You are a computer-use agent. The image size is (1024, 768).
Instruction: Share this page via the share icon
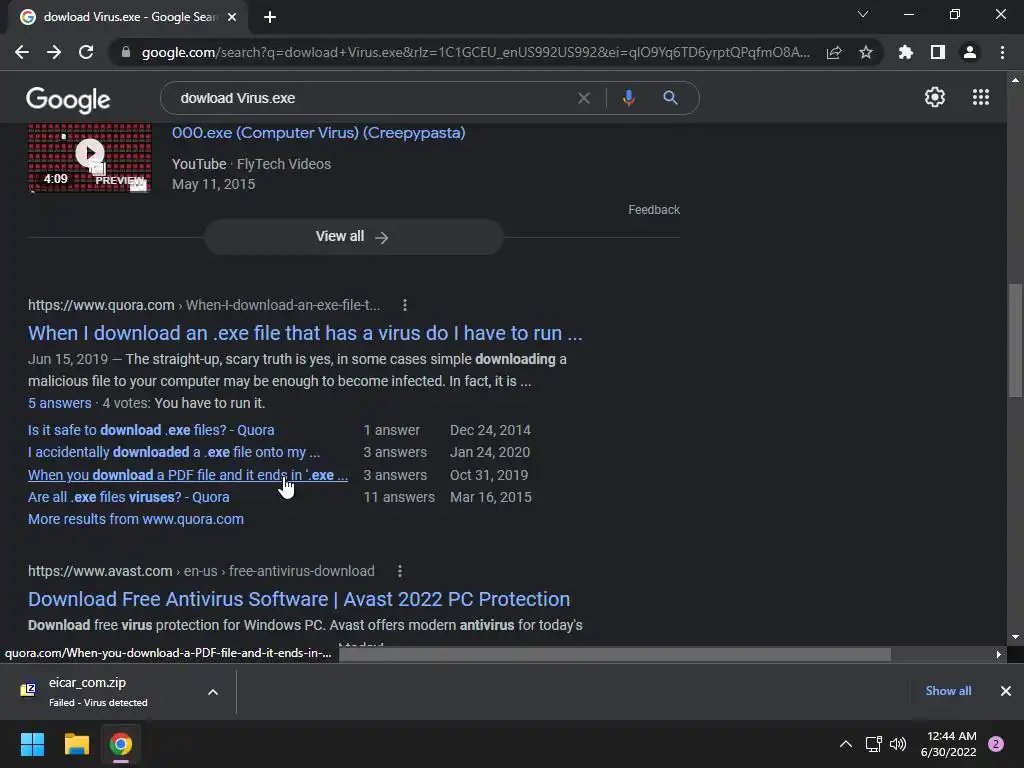click(834, 53)
